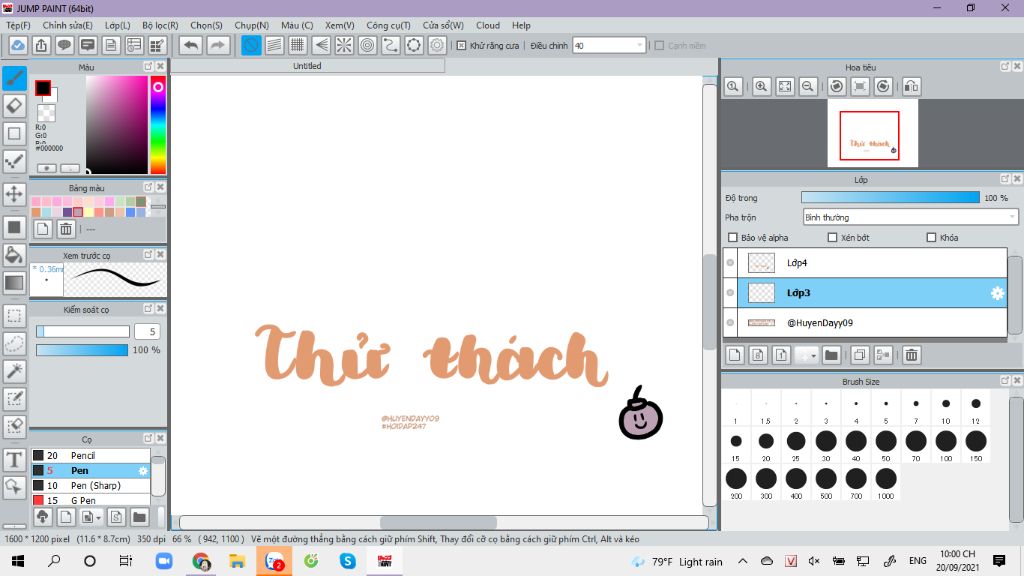Choose the Magic Wand tool
This screenshot has height=576, width=1024.
tap(14, 371)
